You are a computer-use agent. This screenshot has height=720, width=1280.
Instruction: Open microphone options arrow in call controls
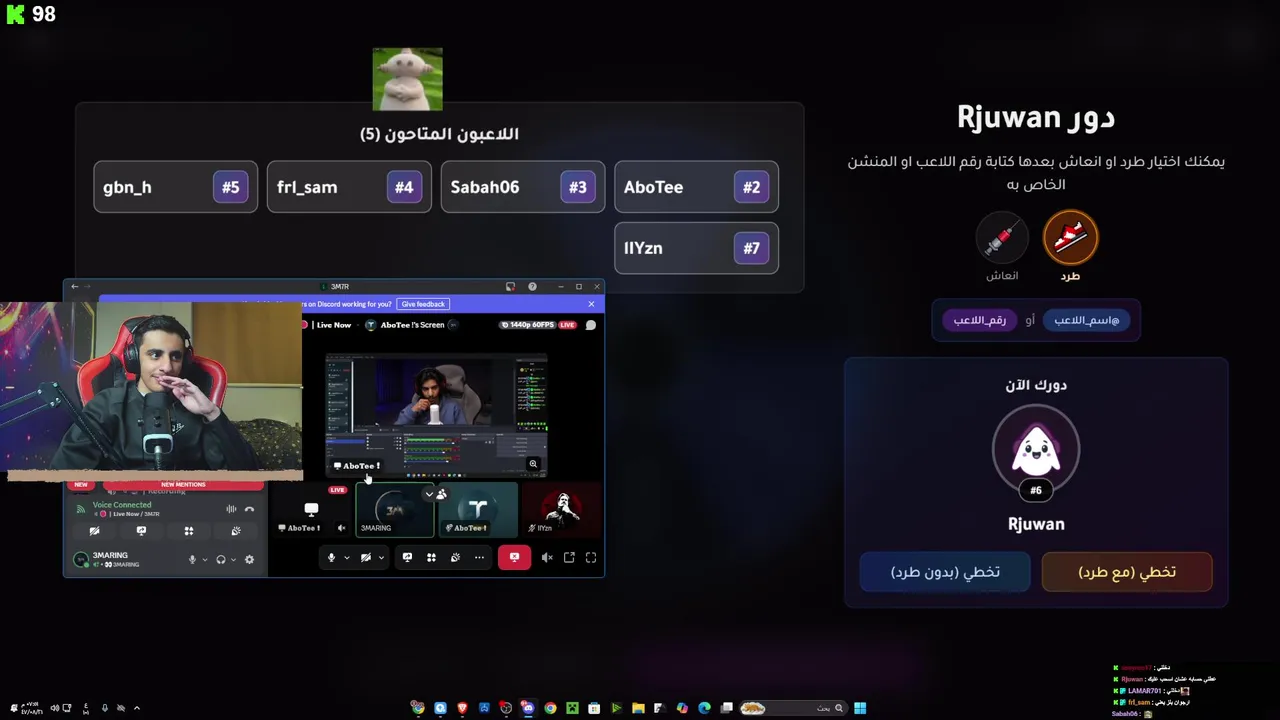pyautogui.click(x=347, y=558)
